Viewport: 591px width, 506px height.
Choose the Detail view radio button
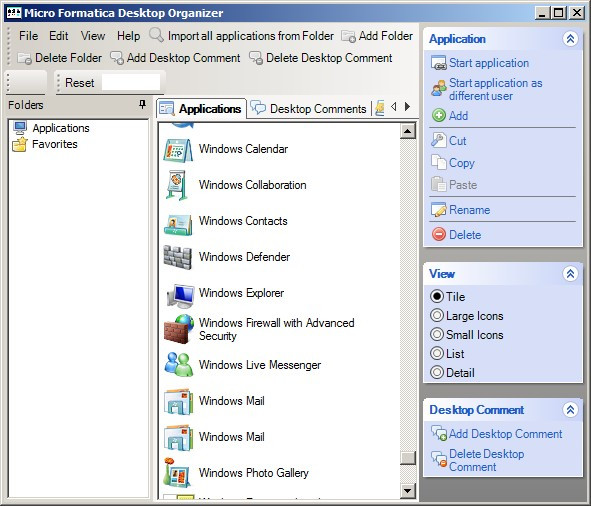pos(436,373)
